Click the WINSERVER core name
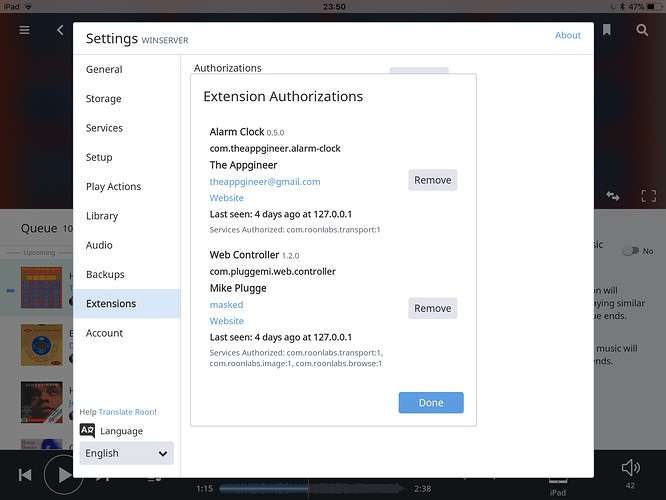This screenshot has width=666, height=500. point(165,40)
